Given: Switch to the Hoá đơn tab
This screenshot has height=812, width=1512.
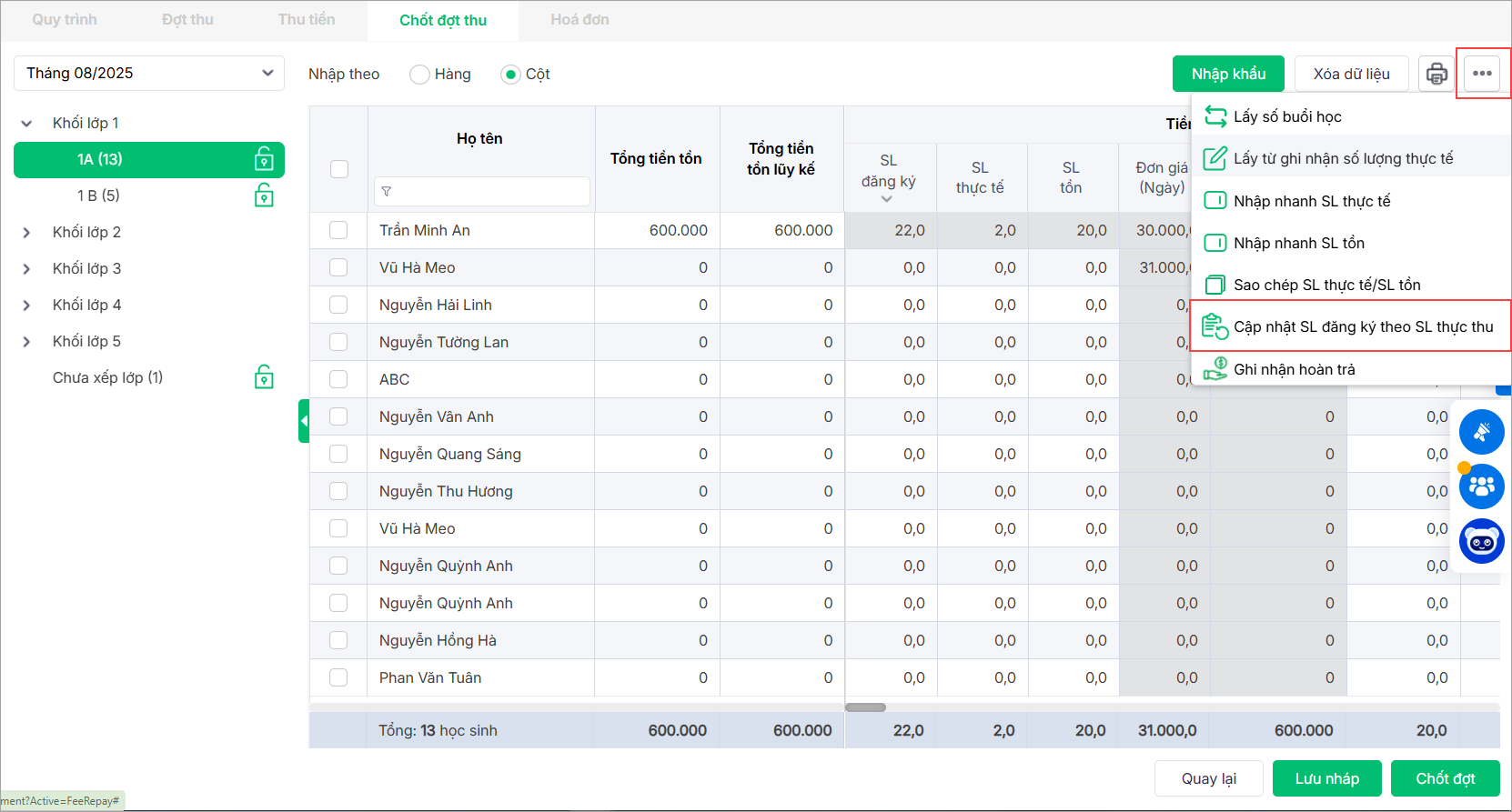Looking at the screenshot, I should point(580,20).
